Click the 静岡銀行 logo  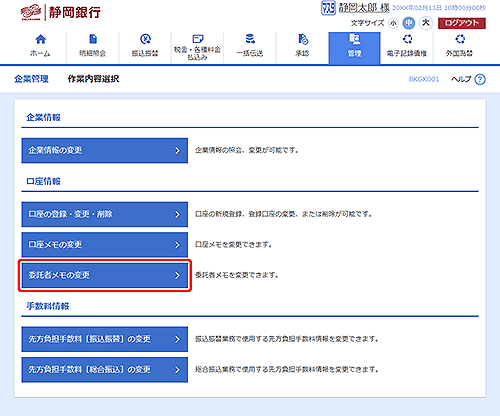tap(61, 13)
